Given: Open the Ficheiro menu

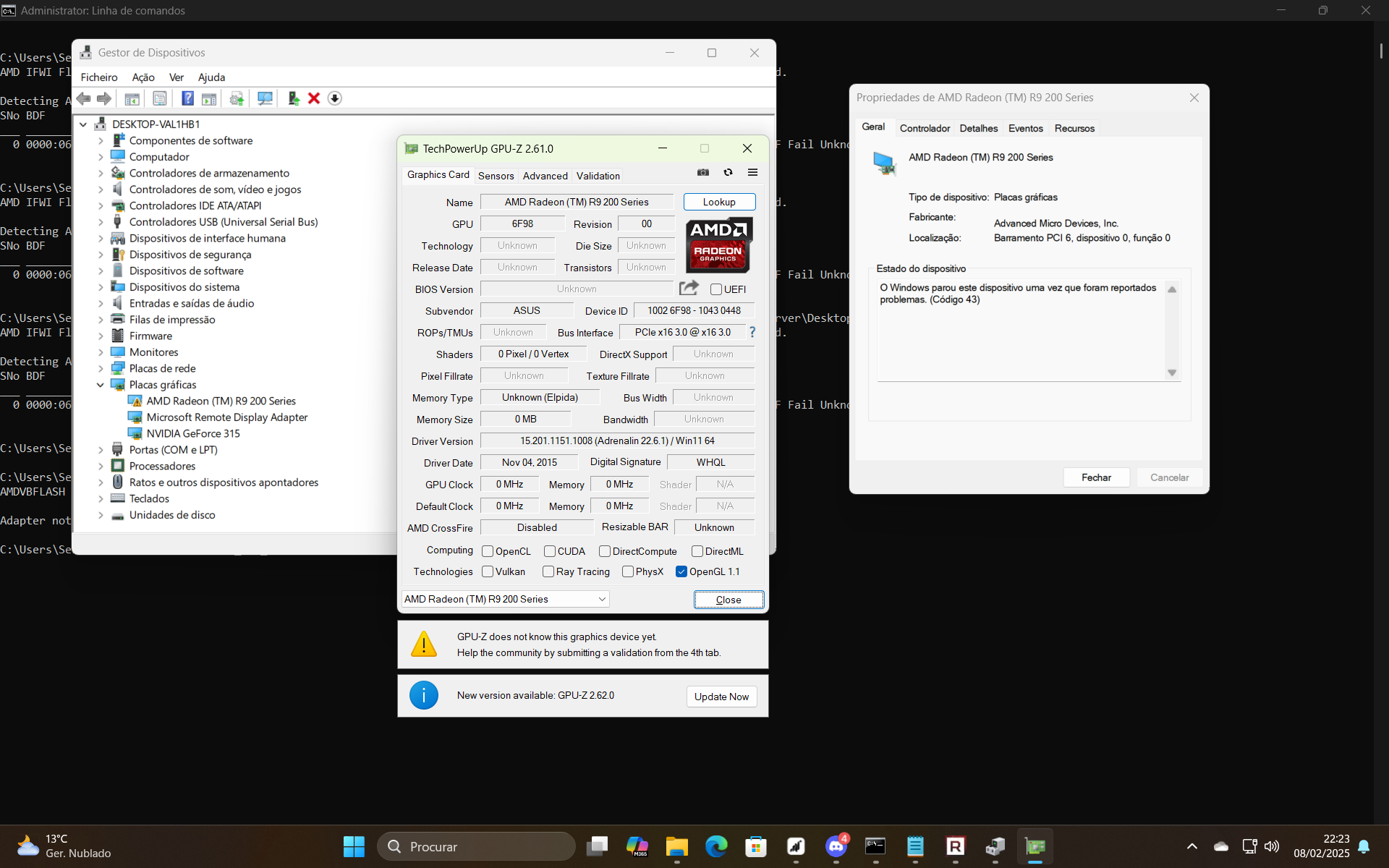Looking at the screenshot, I should pos(99,77).
